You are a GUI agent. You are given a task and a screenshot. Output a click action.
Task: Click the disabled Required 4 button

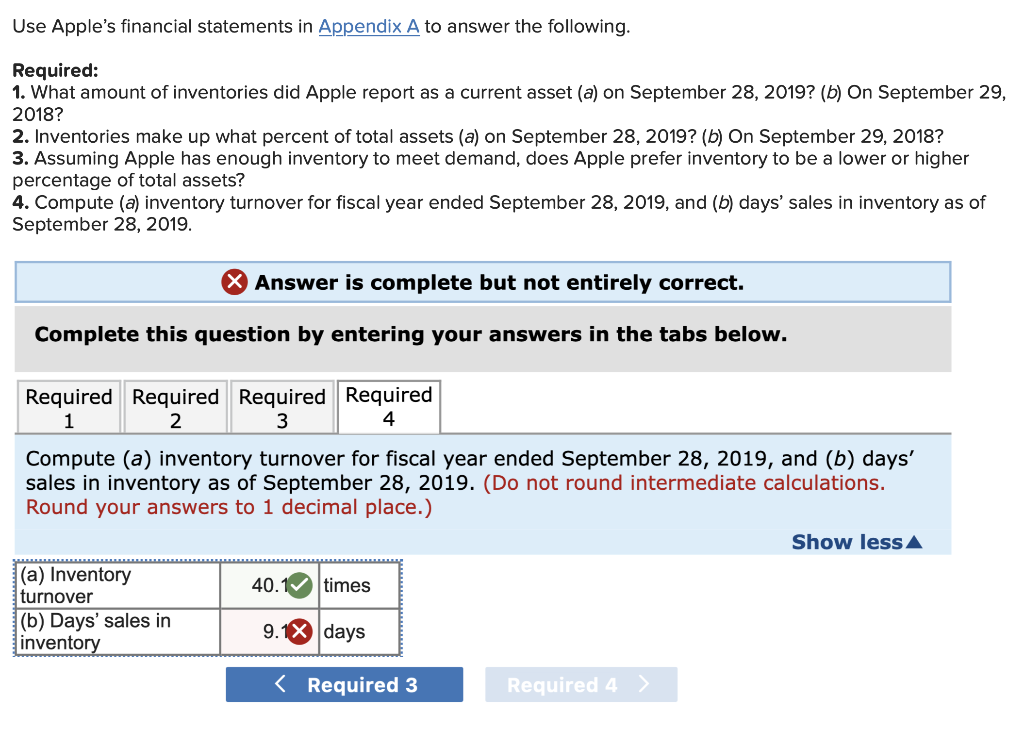(x=581, y=684)
